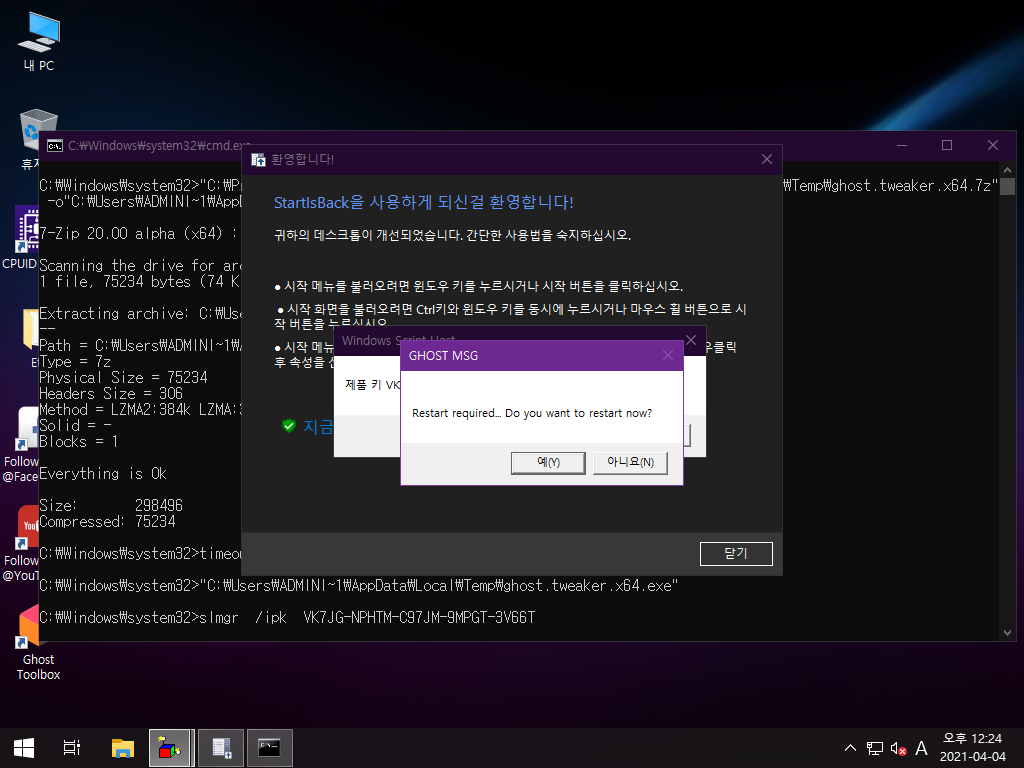This screenshot has height=768, width=1024.
Task: Minimize the cmd.exe window
Action: pos(902,145)
